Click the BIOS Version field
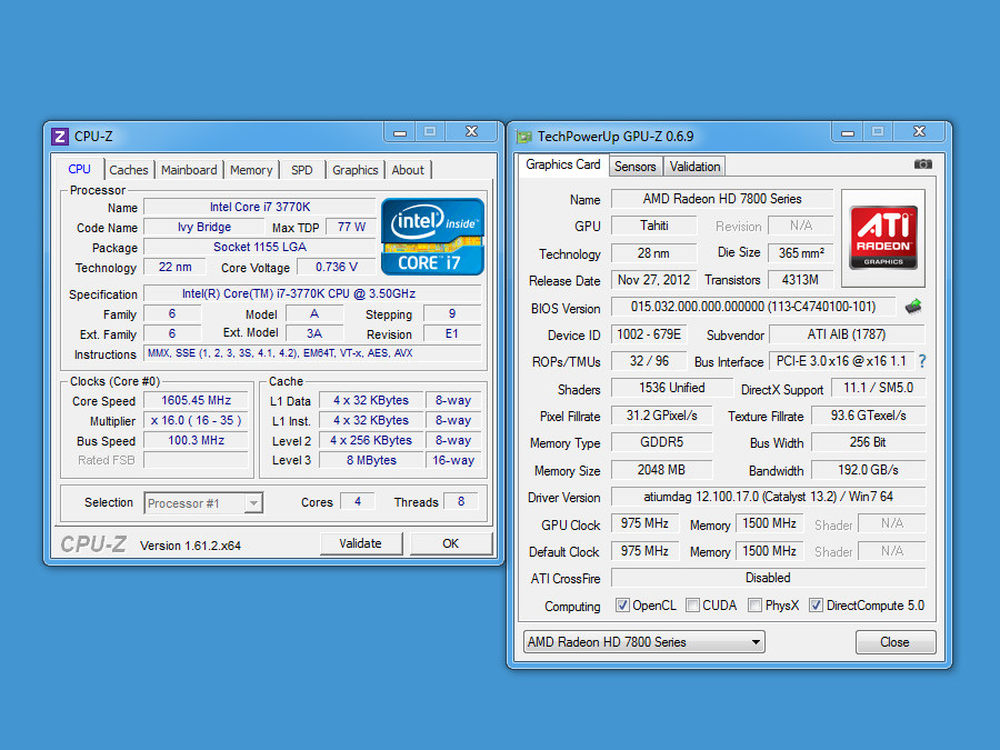Screen dimensions: 1000x750 click(753, 307)
